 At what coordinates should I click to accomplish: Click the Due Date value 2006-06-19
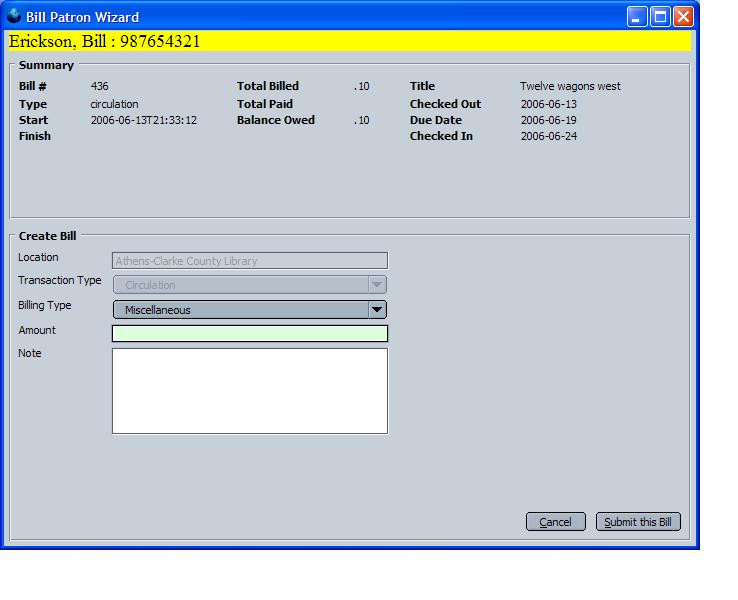(548, 121)
